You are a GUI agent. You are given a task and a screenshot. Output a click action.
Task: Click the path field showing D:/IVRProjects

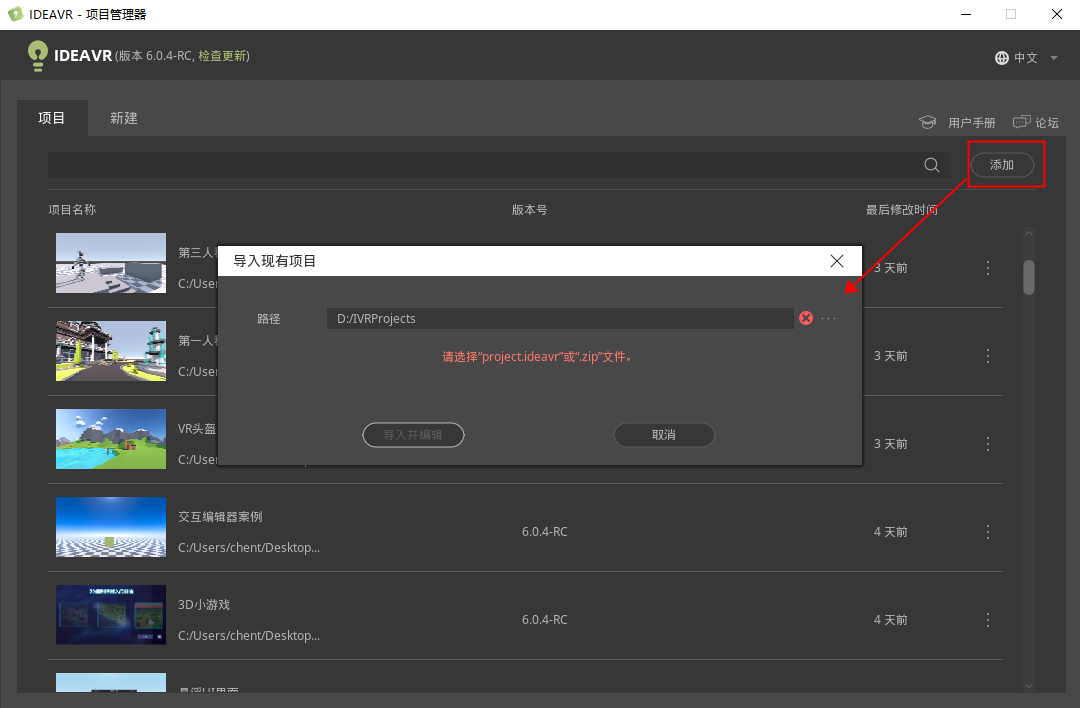[560, 318]
